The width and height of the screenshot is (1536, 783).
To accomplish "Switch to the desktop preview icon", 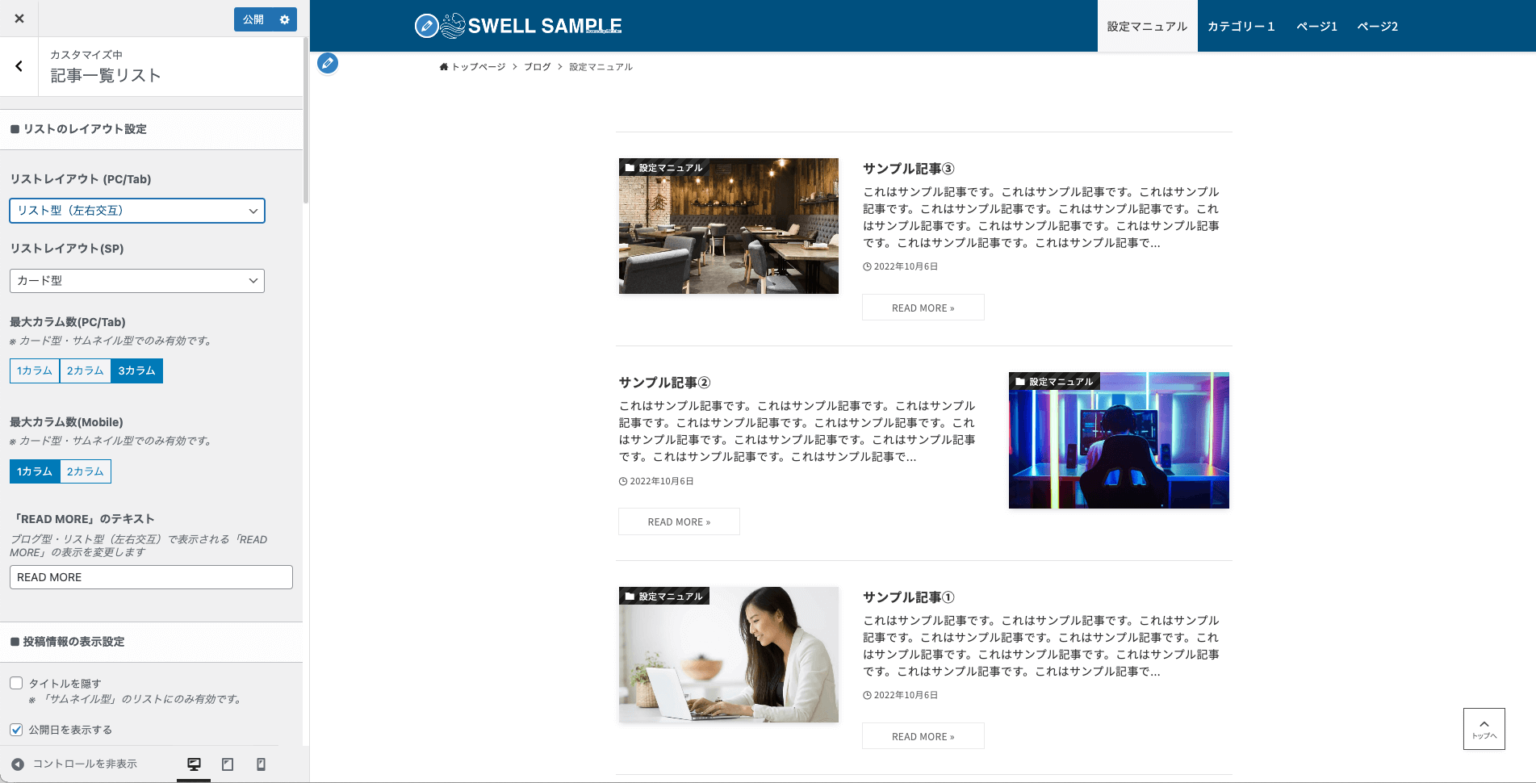I will pyautogui.click(x=193, y=764).
